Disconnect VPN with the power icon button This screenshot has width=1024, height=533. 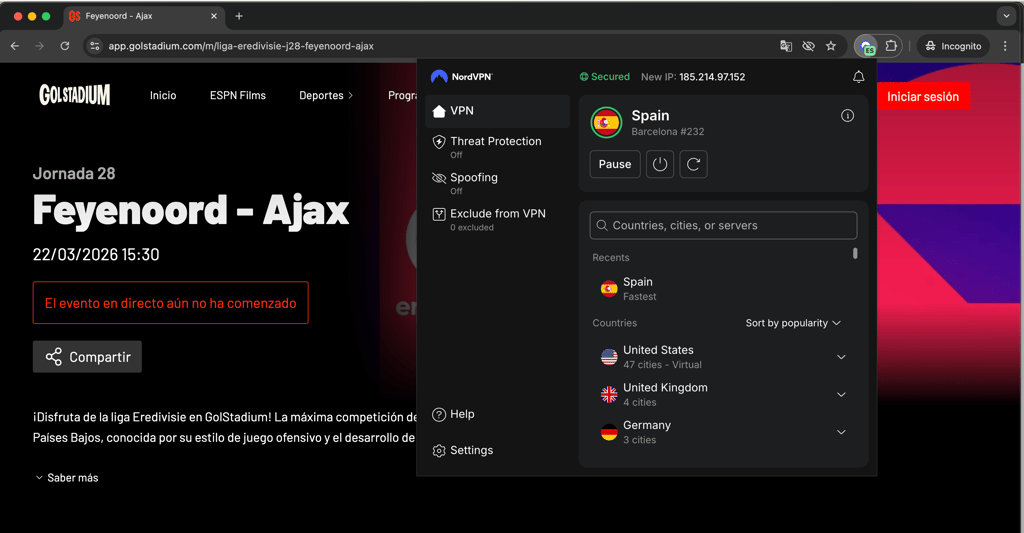tap(660, 164)
